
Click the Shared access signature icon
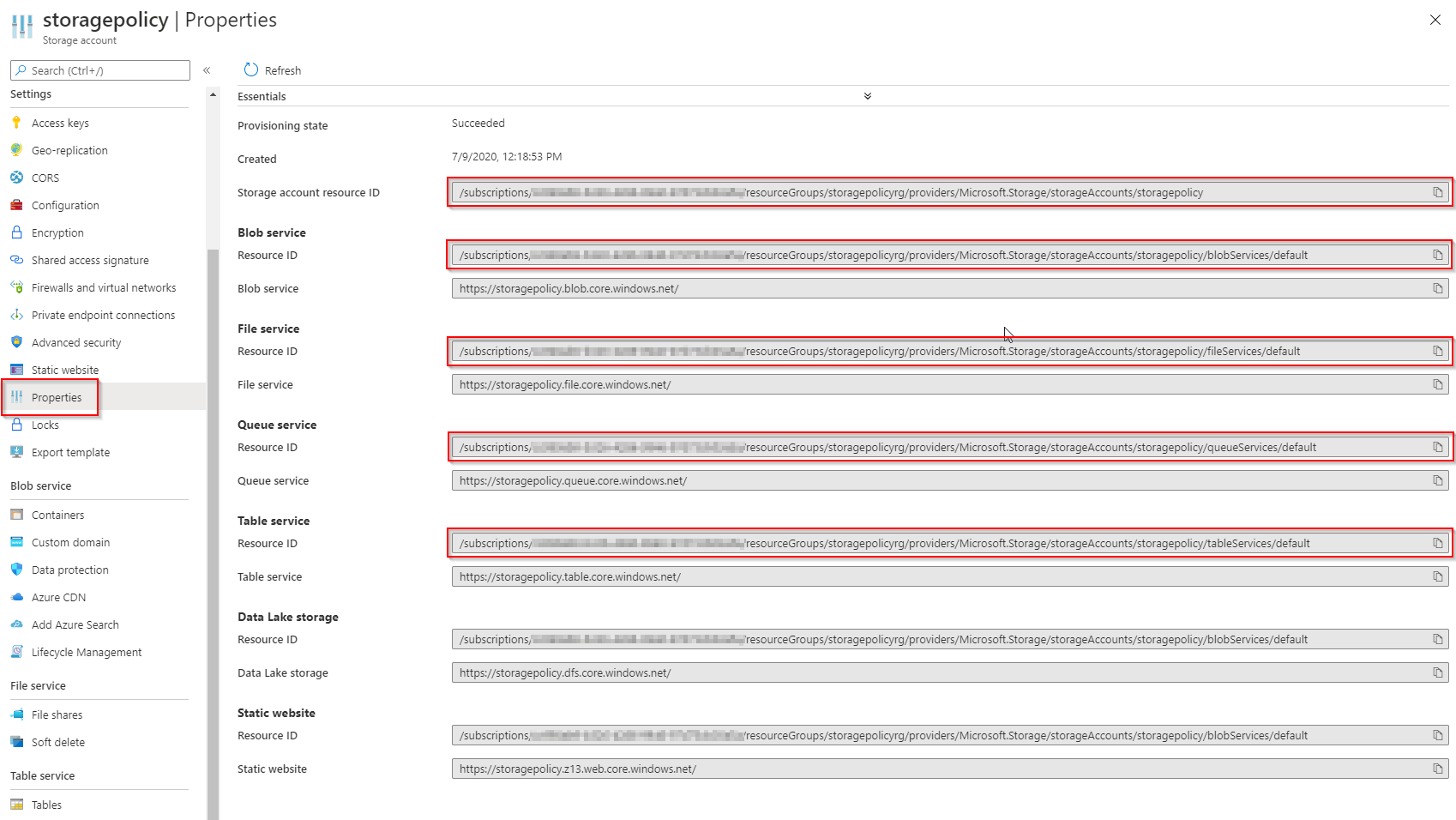click(x=16, y=260)
